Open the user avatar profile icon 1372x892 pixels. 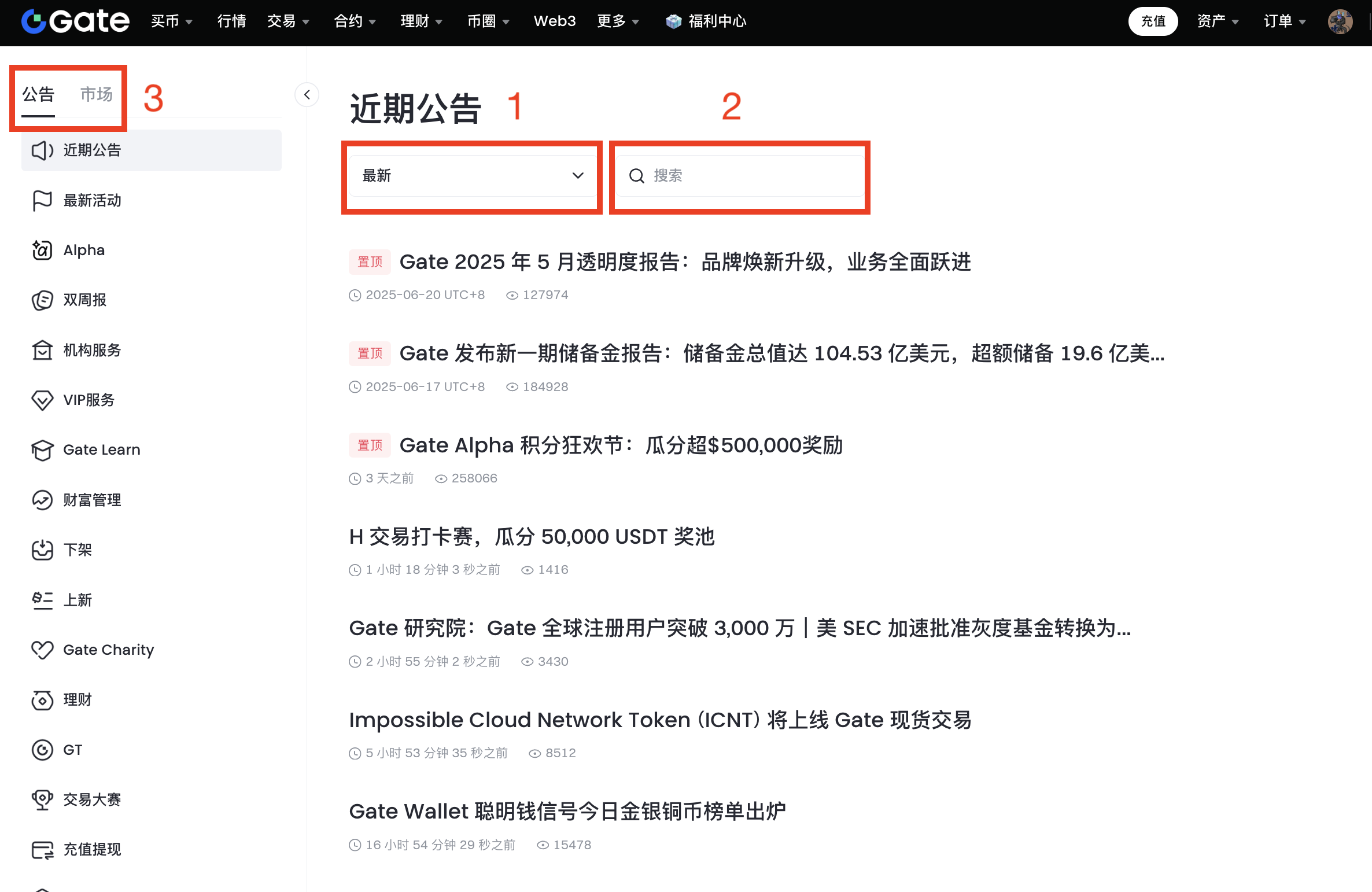point(1340,21)
